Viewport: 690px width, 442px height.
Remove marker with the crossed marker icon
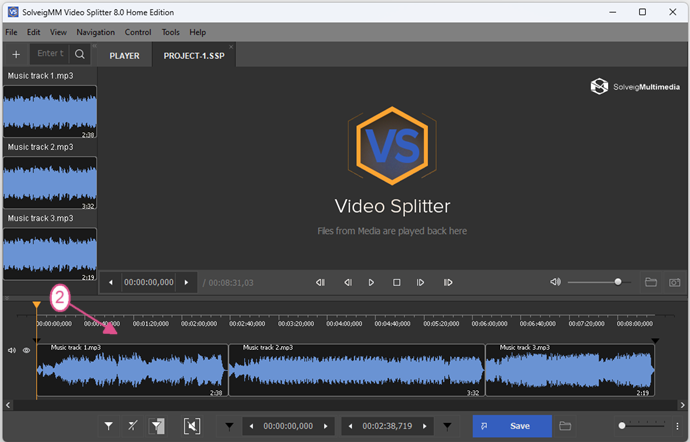coord(132,426)
